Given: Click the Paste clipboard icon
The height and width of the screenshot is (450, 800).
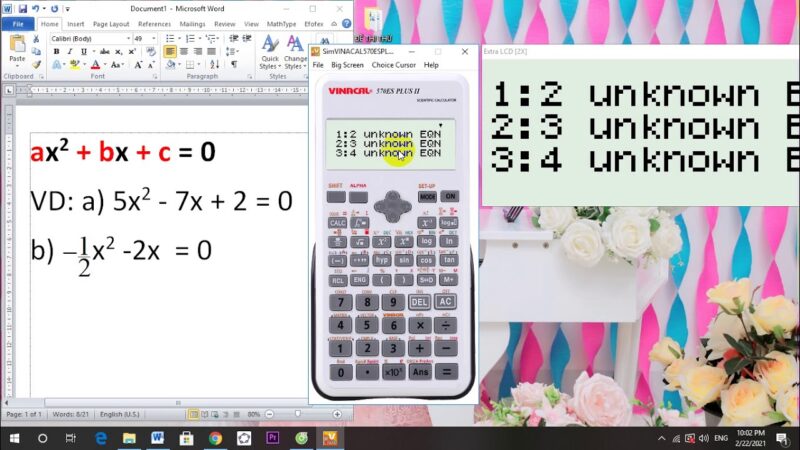Looking at the screenshot, I should [17, 47].
